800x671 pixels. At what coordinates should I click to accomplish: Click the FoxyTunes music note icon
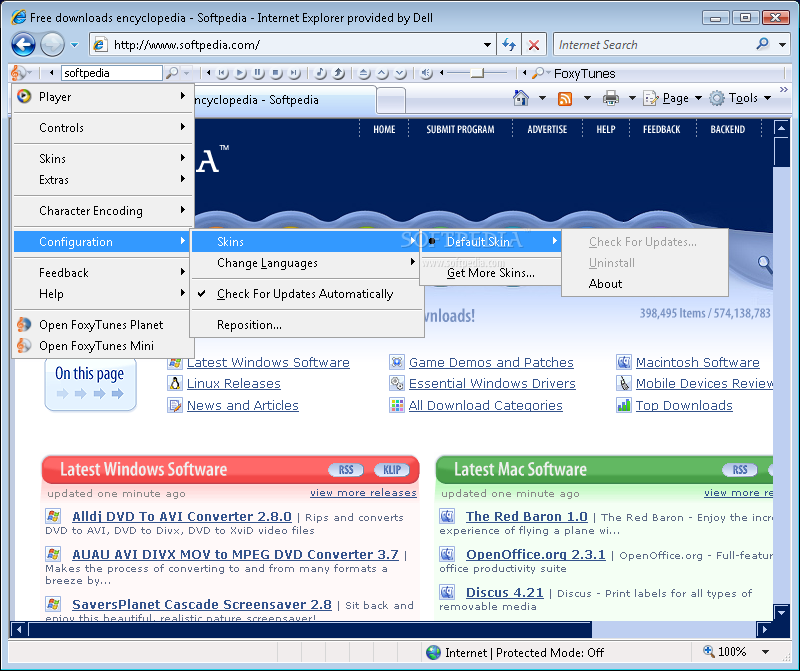320,73
